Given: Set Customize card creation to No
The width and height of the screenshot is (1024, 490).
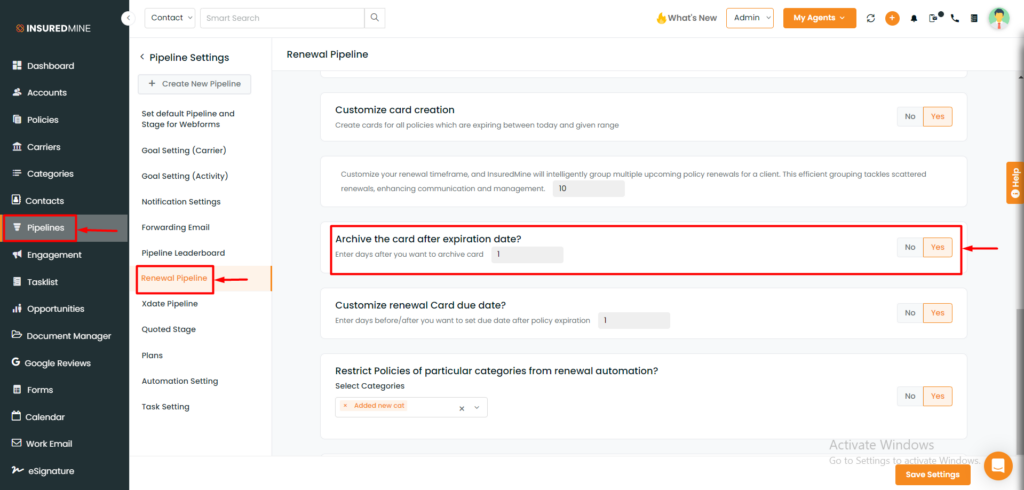Looking at the screenshot, I should point(910,116).
